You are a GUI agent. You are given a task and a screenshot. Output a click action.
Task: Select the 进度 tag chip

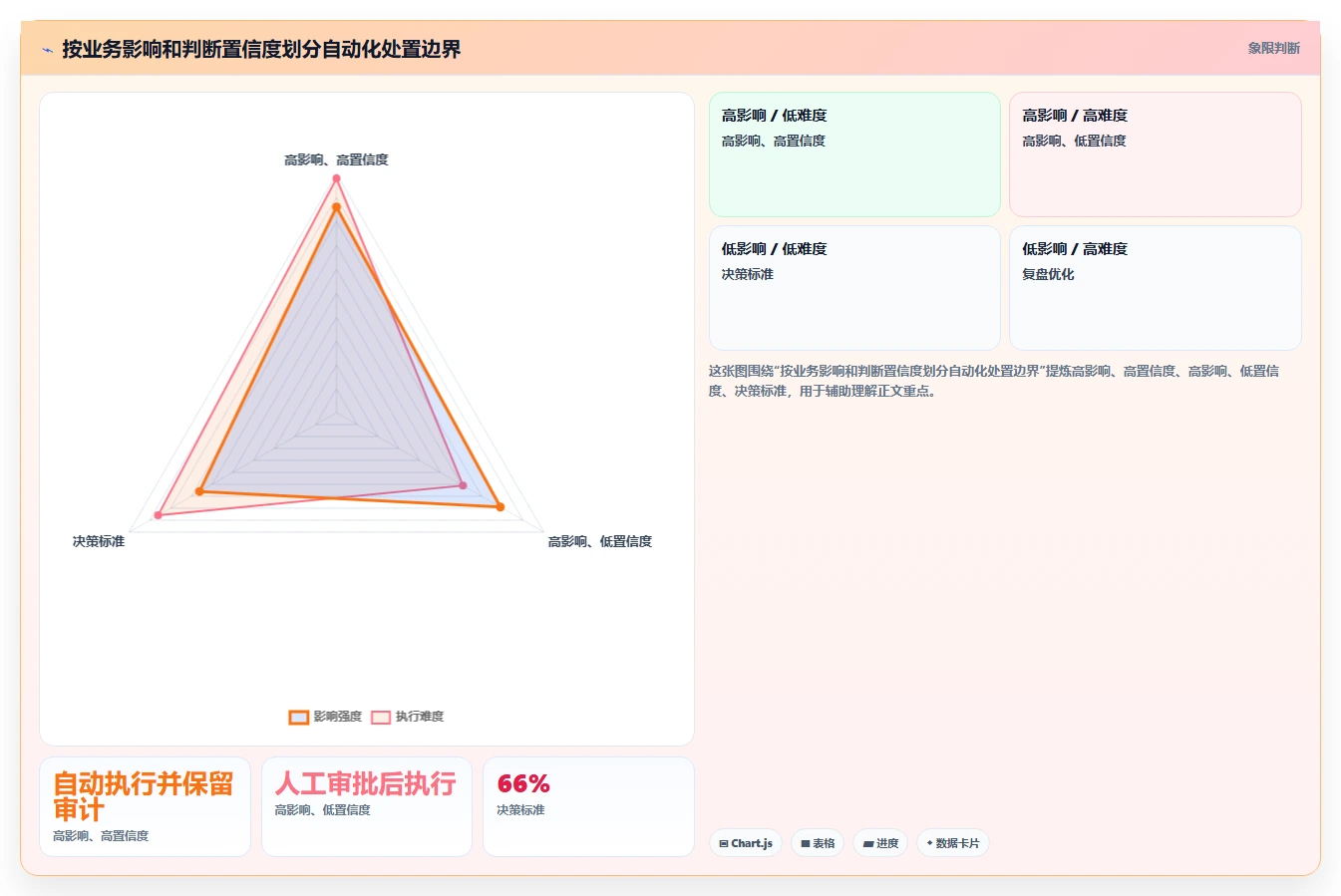tap(880, 843)
